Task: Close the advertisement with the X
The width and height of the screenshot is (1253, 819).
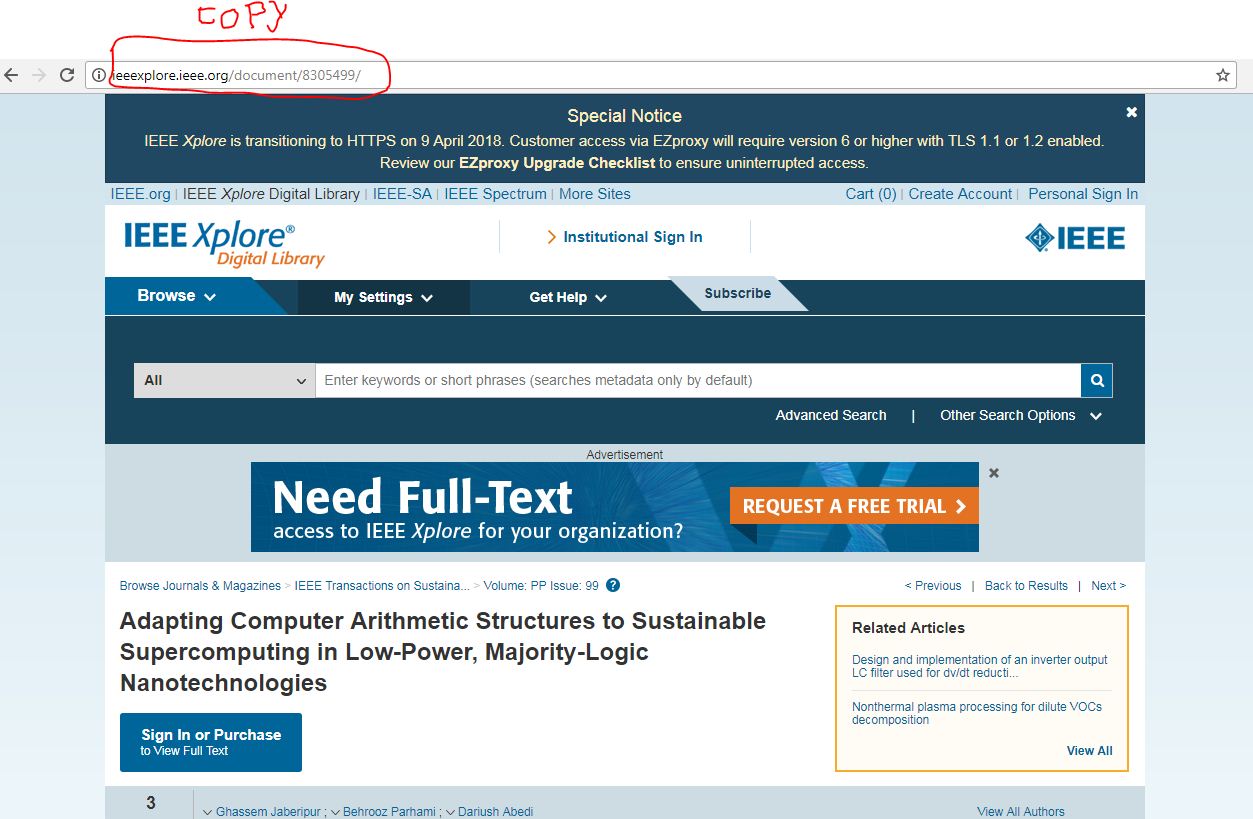Action: (994, 473)
